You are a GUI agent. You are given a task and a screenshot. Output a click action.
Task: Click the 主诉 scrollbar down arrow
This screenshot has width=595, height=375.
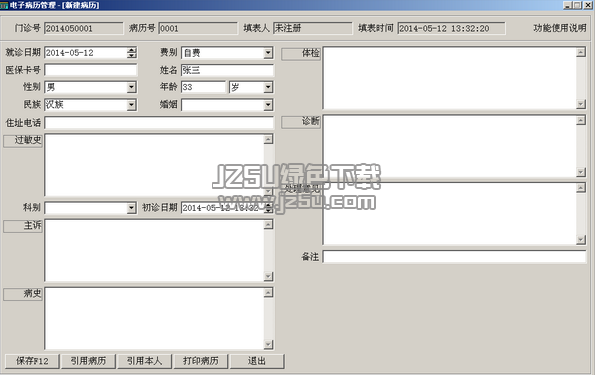point(268,276)
